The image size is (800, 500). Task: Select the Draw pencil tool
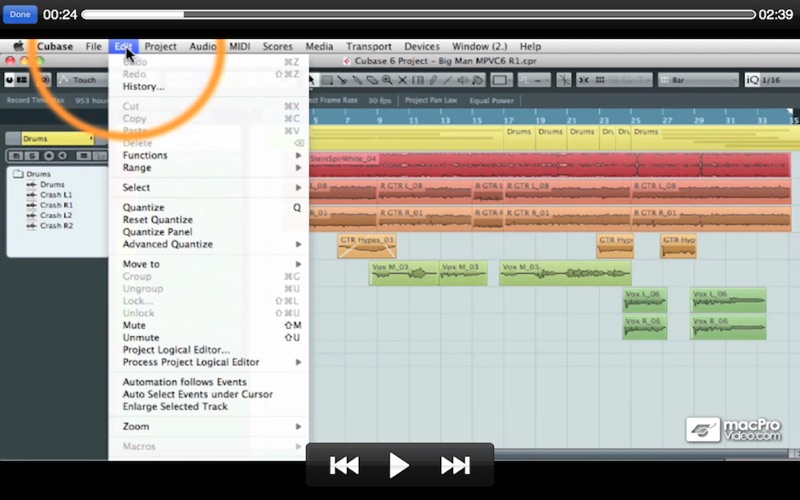(433, 80)
